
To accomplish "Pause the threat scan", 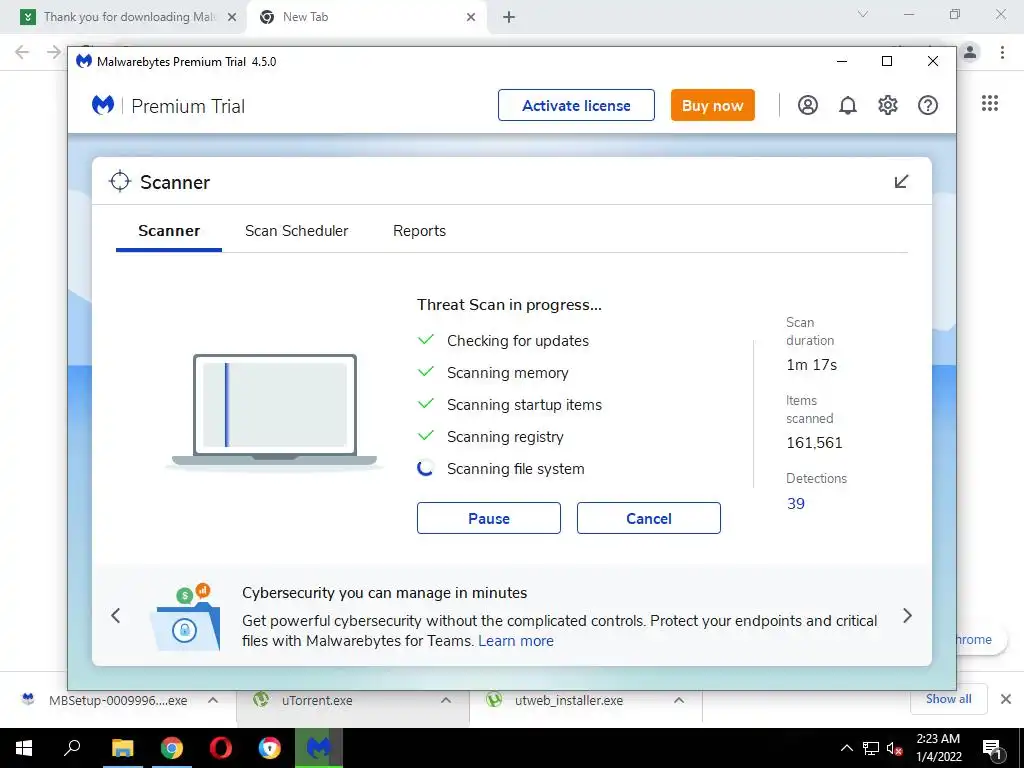I will click(488, 518).
